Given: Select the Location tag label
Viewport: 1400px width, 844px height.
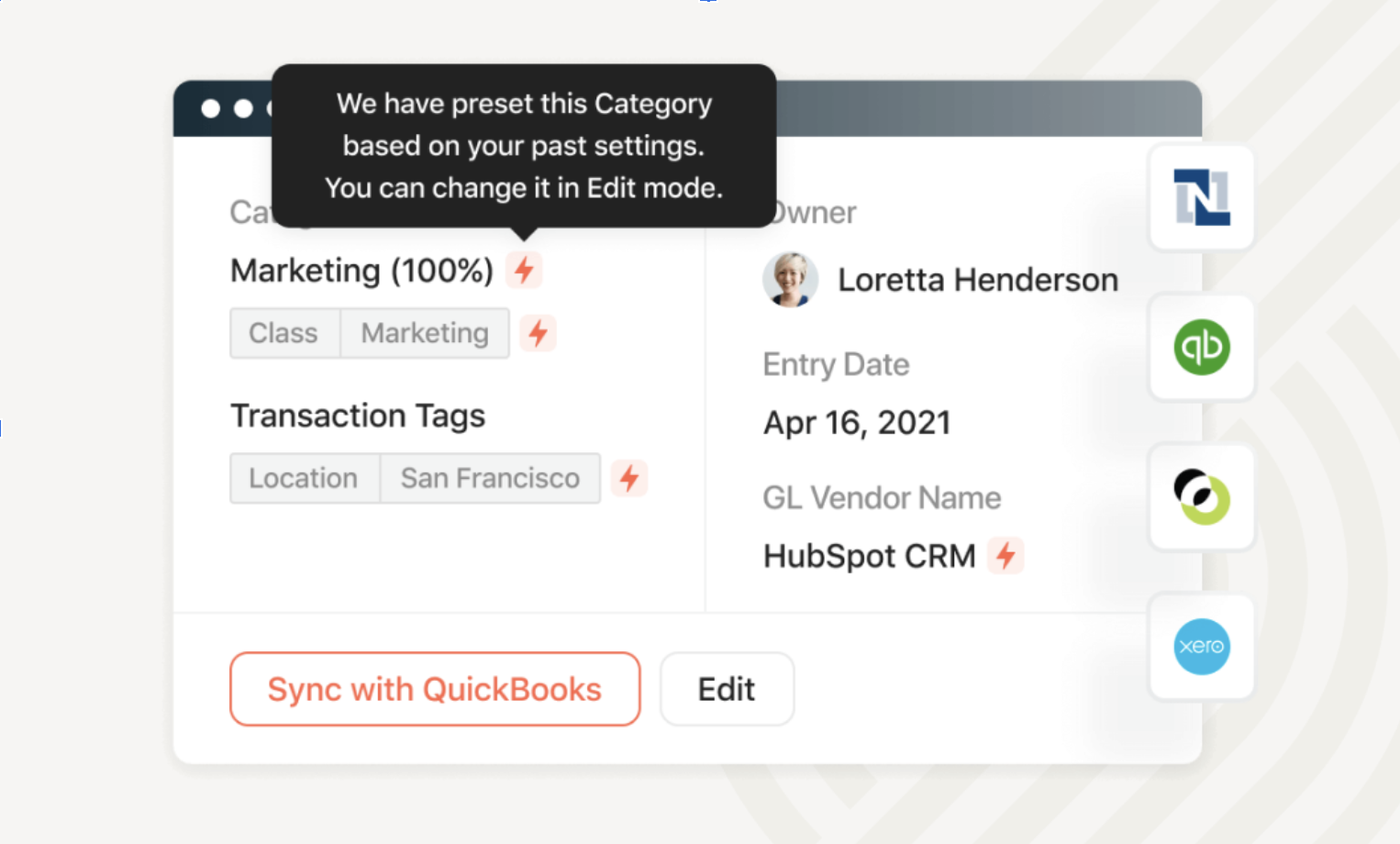Looking at the screenshot, I should tap(305, 478).
